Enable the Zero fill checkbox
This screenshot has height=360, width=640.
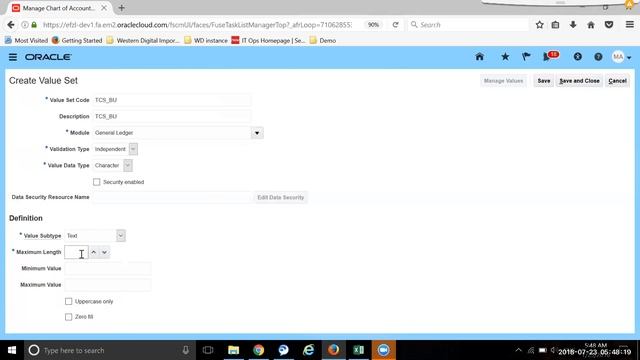68,317
